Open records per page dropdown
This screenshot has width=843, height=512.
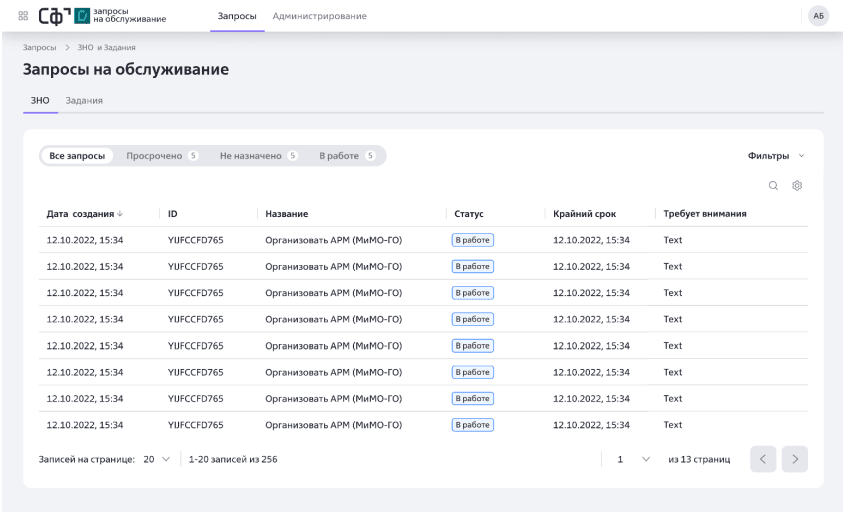(x=156, y=459)
